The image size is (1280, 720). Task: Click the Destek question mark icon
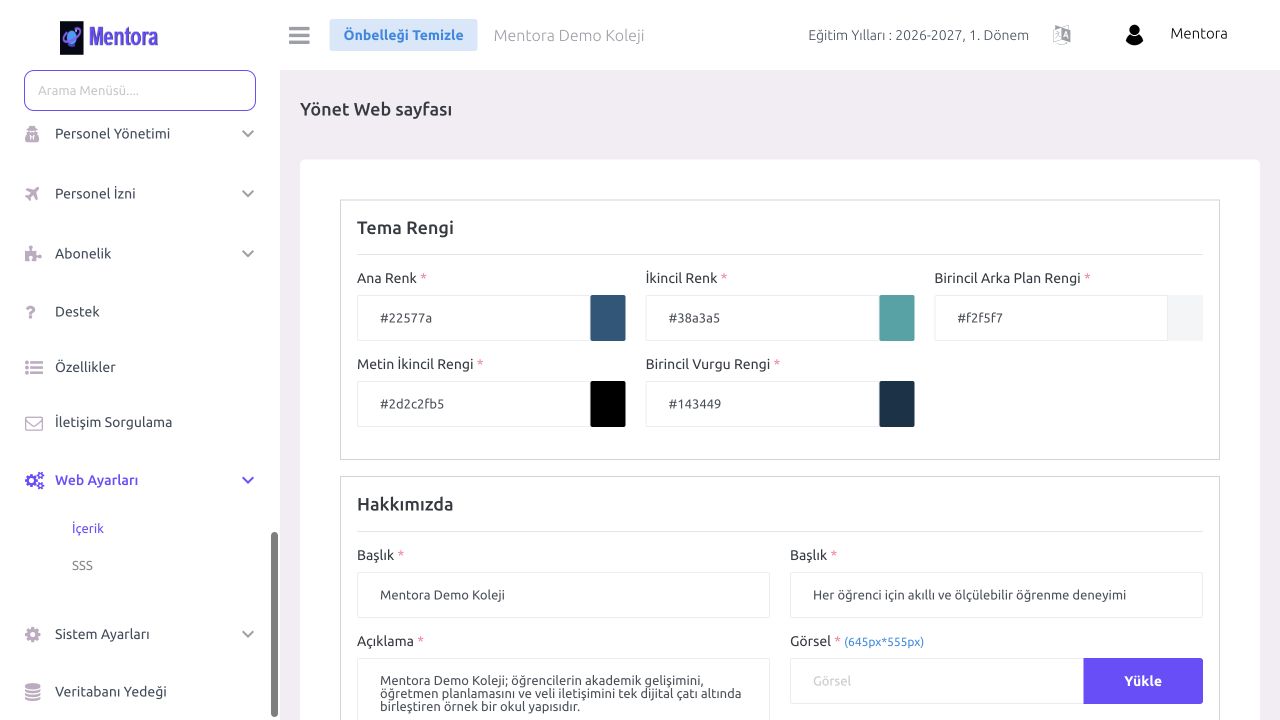tap(31, 312)
